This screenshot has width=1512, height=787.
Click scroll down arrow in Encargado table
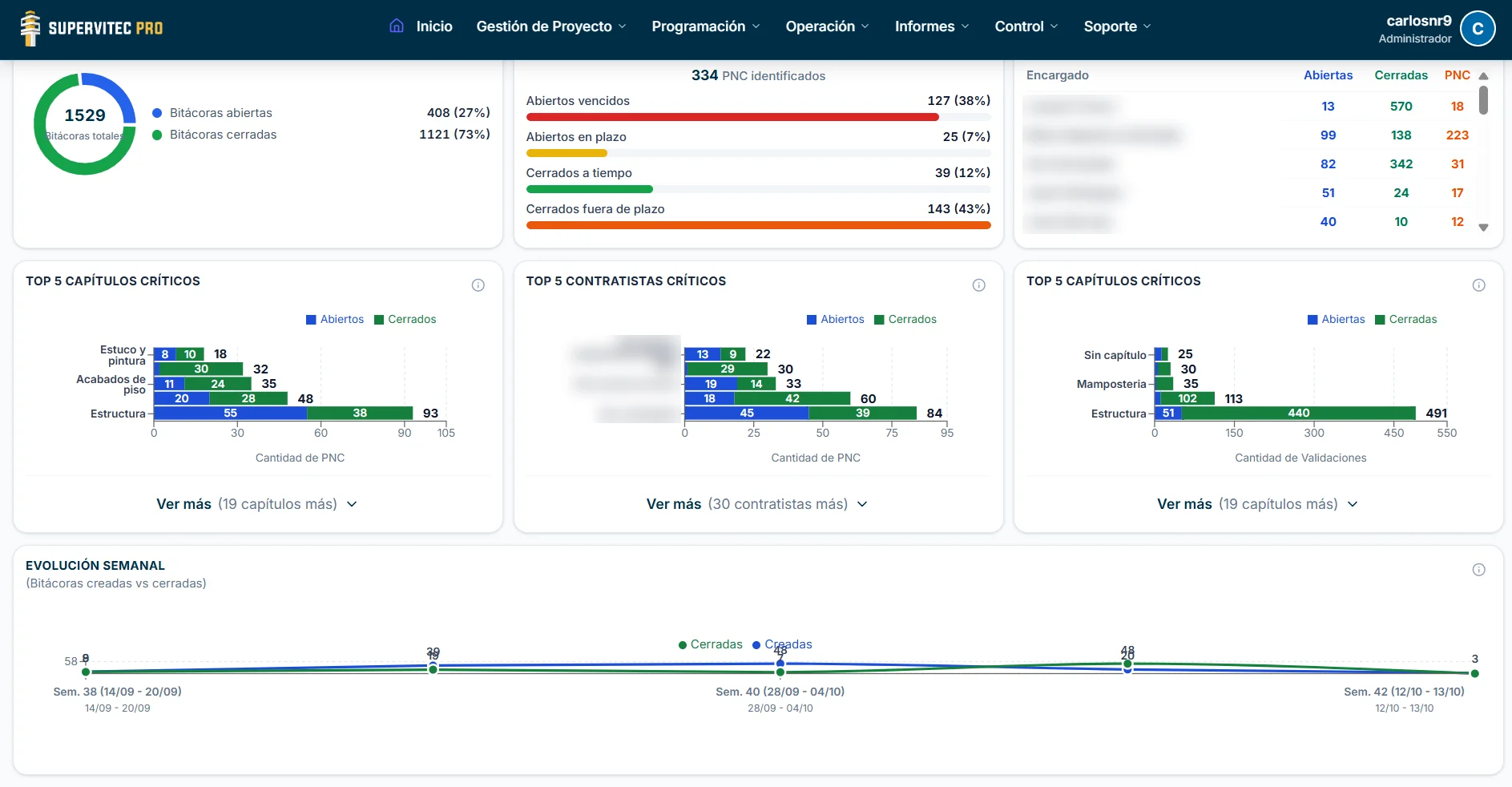(x=1483, y=228)
